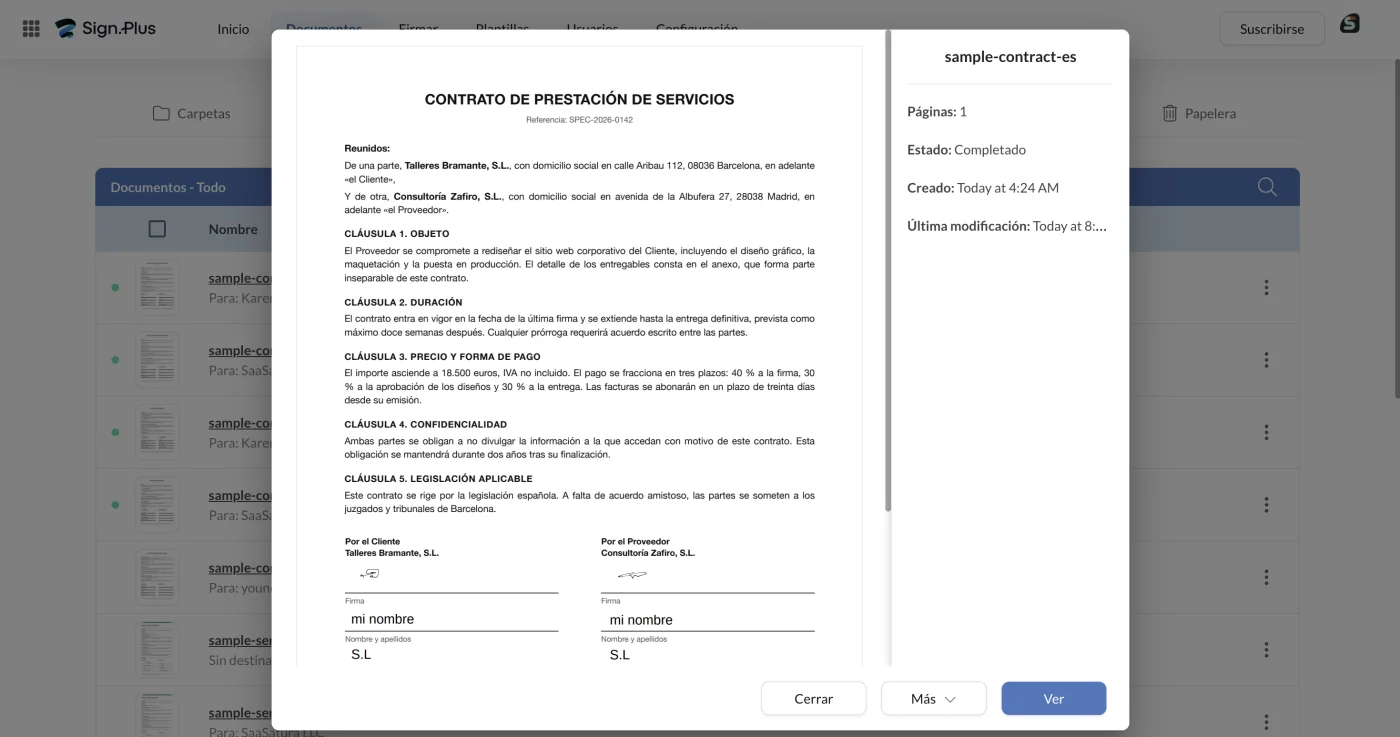Image resolution: width=1400 pixels, height=737 pixels.
Task: Open the user avatar menu
Action: (1350, 24)
